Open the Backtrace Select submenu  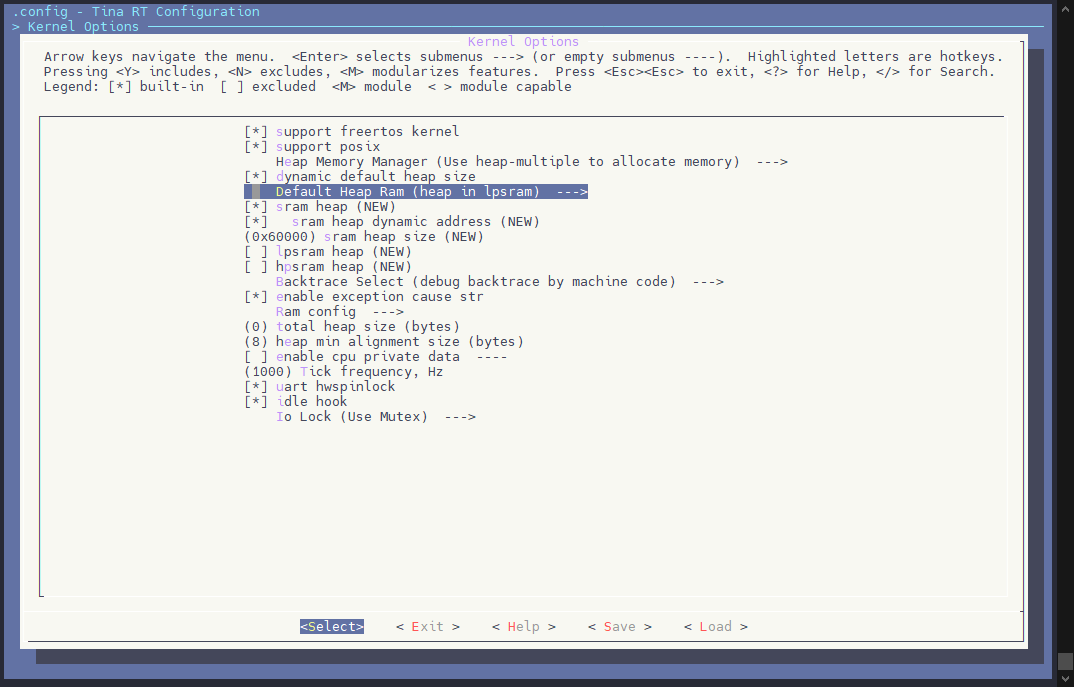pos(498,281)
